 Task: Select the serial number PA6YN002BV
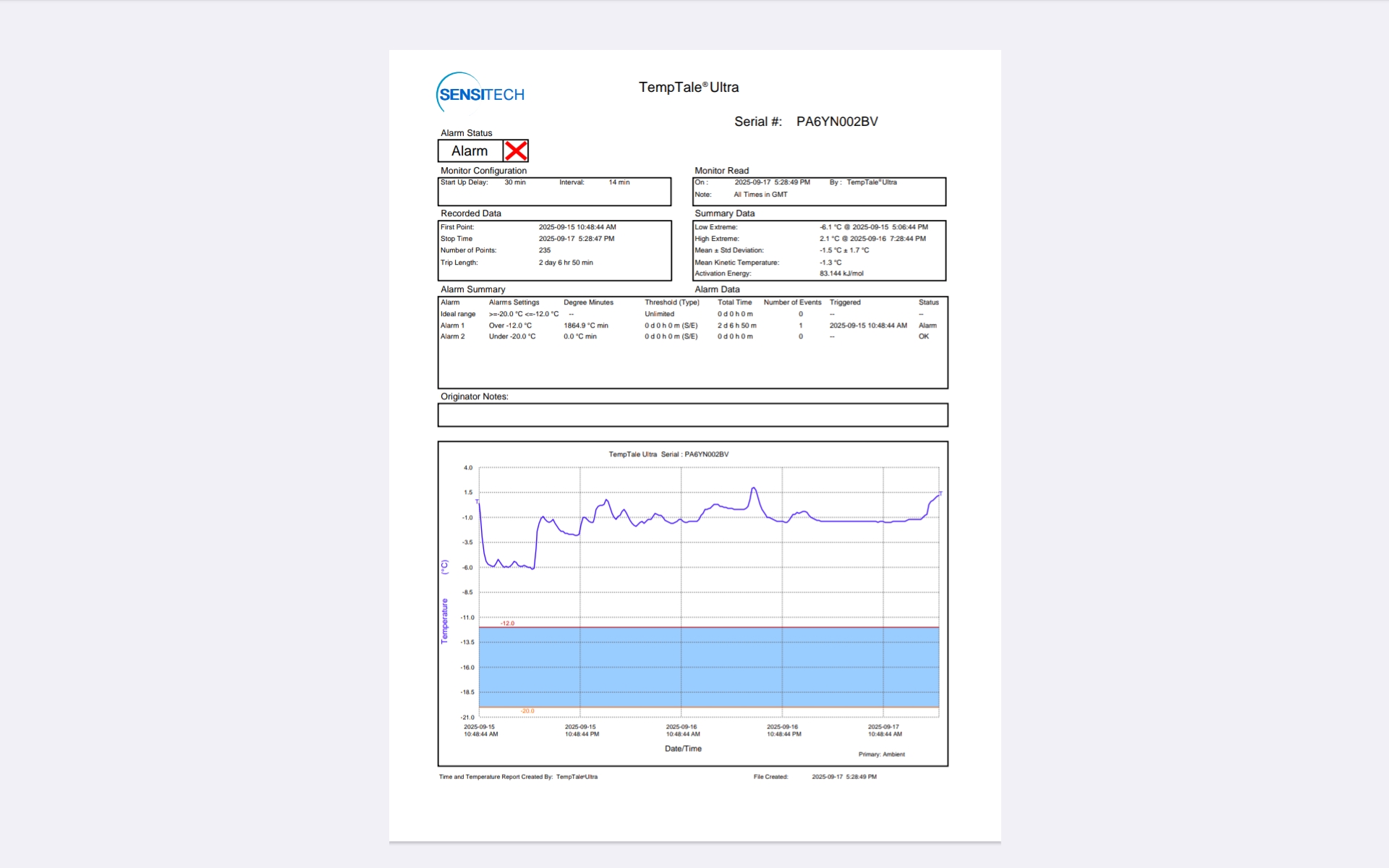coord(837,122)
